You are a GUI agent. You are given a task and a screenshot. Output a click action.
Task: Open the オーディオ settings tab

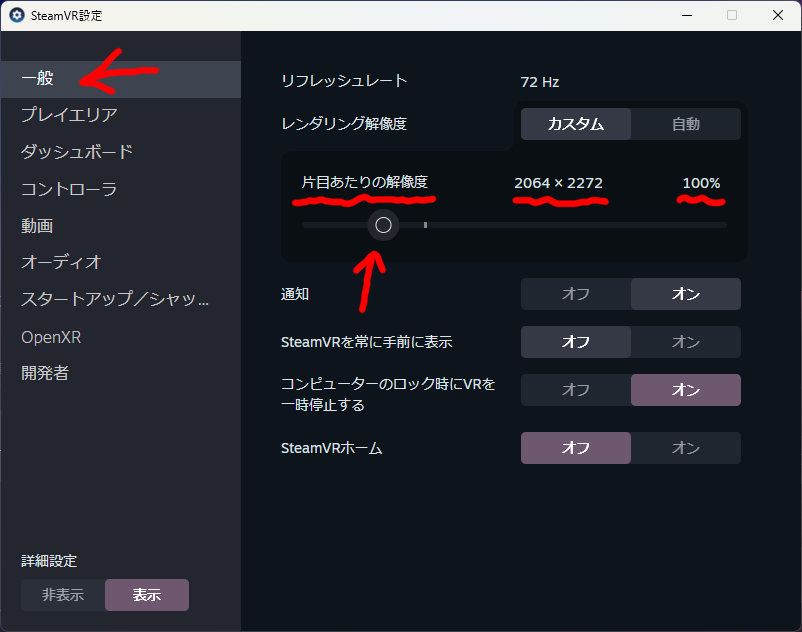[x=121, y=262]
